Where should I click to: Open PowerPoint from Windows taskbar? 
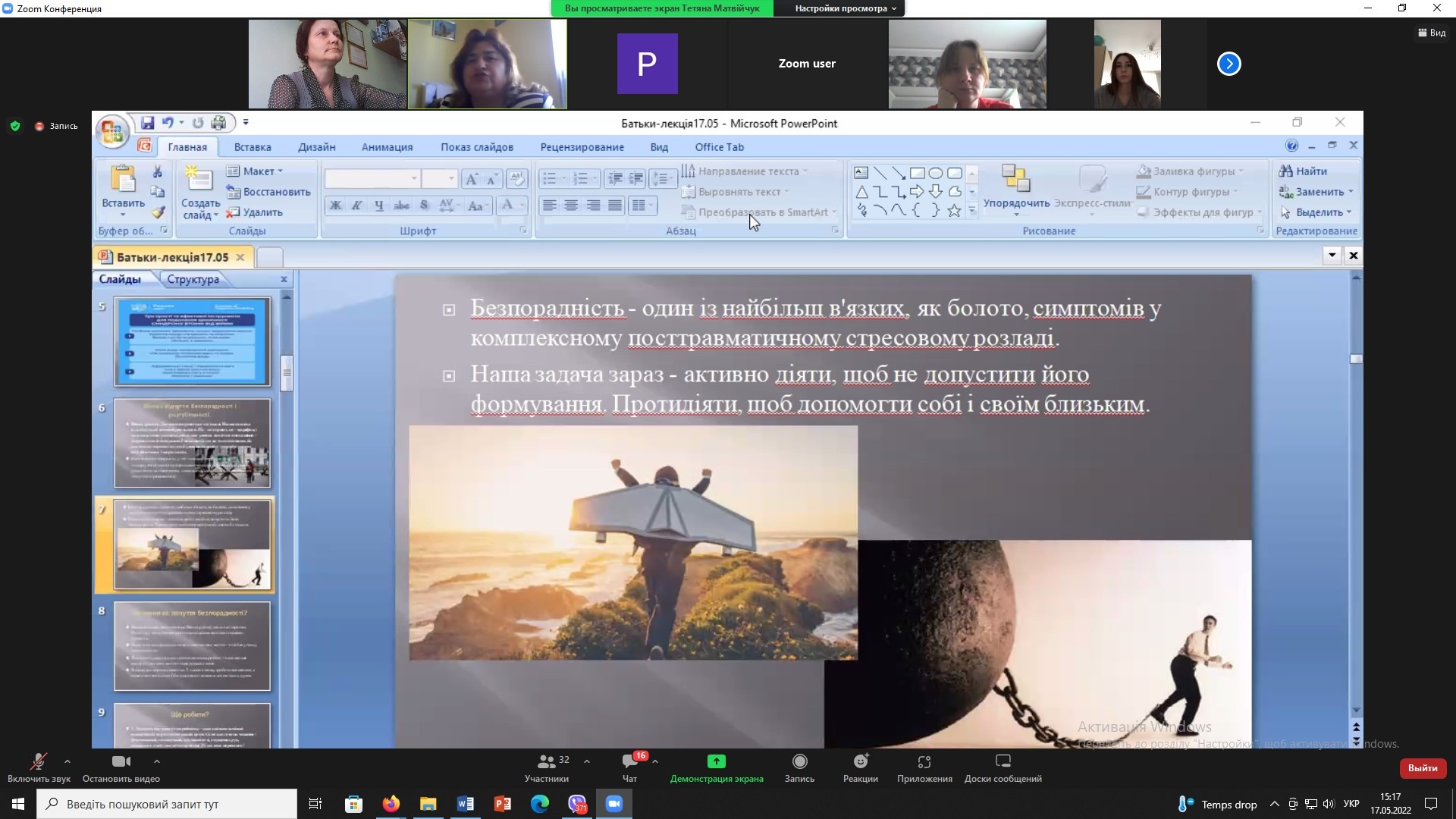click(x=502, y=804)
